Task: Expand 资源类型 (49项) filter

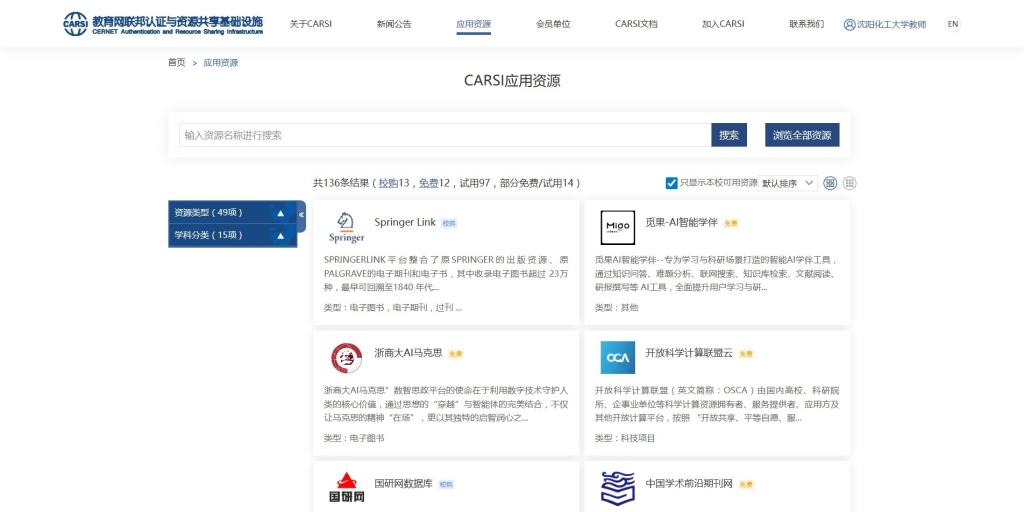Action: click(232, 212)
